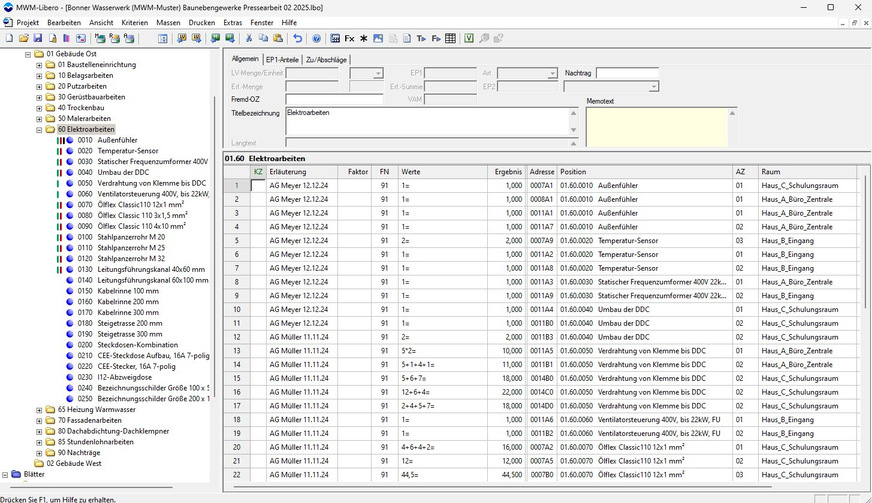Viewport: 872px width, 503px height.
Task: Open the Massen menu
Action: [170, 21]
